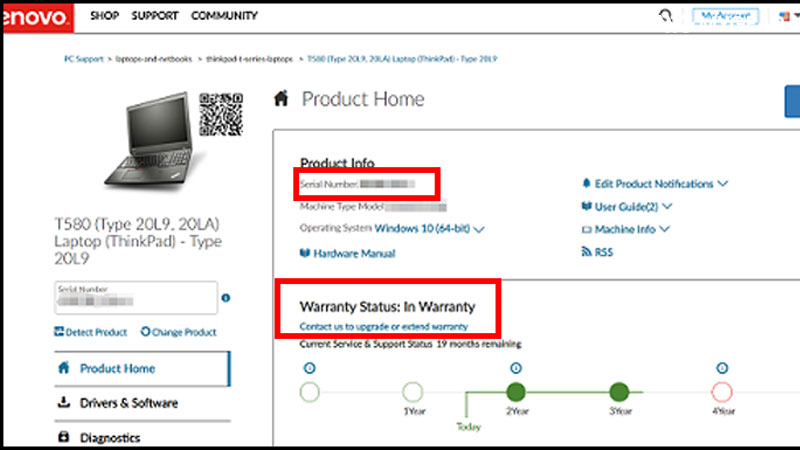
Task: Click the green 2Year timeline marker
Action: tap(516, 392)
